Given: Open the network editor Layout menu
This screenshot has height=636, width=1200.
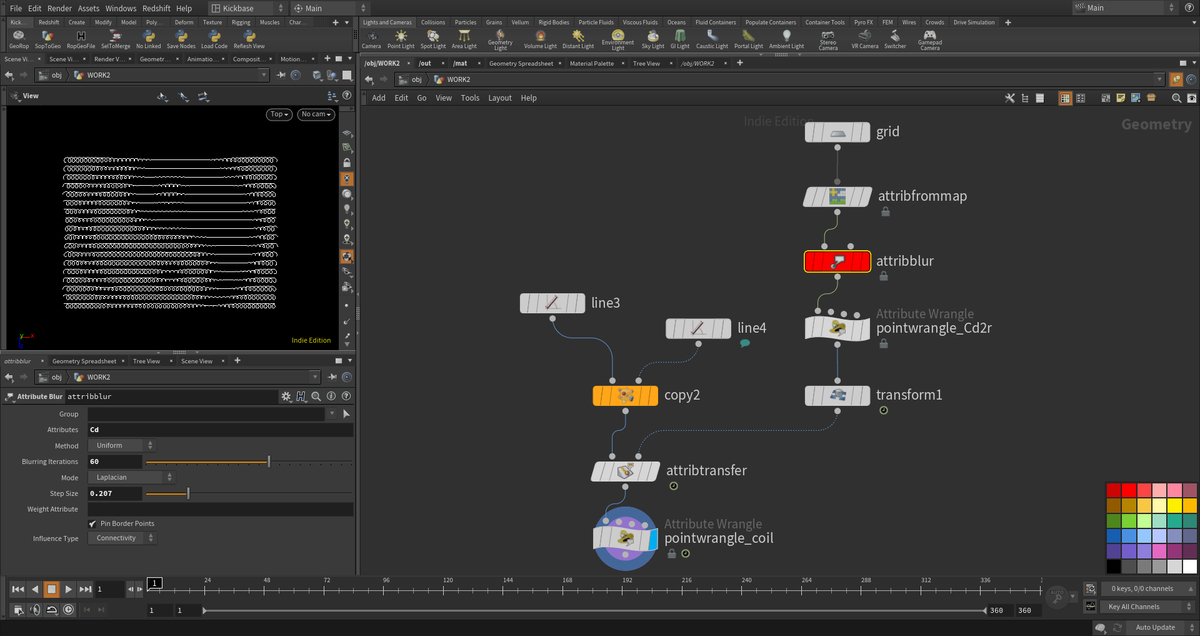Looking at the screenshot, I should pyautogui.click(x=500, y=98).
